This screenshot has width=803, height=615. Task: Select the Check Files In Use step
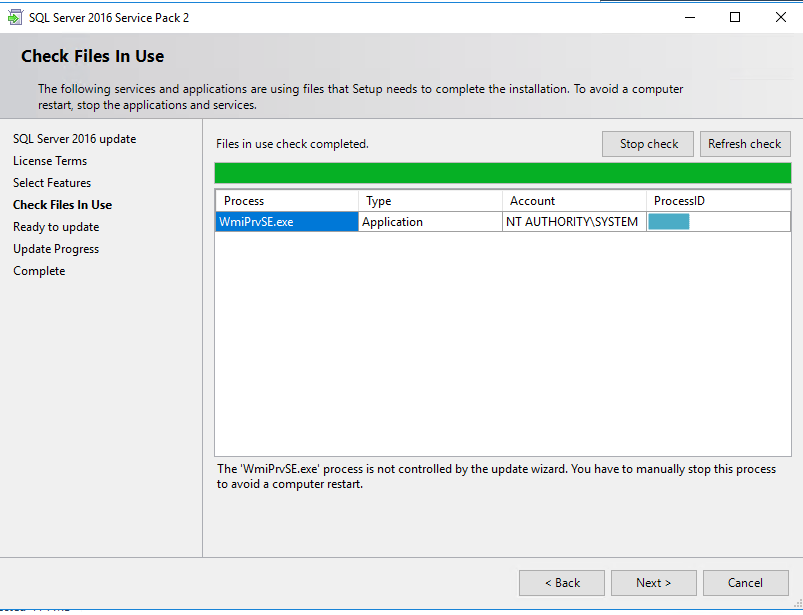62,205
